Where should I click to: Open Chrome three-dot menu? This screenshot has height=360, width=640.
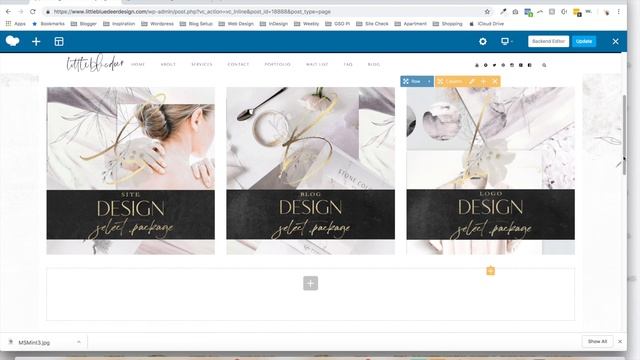tap(619, 12)
